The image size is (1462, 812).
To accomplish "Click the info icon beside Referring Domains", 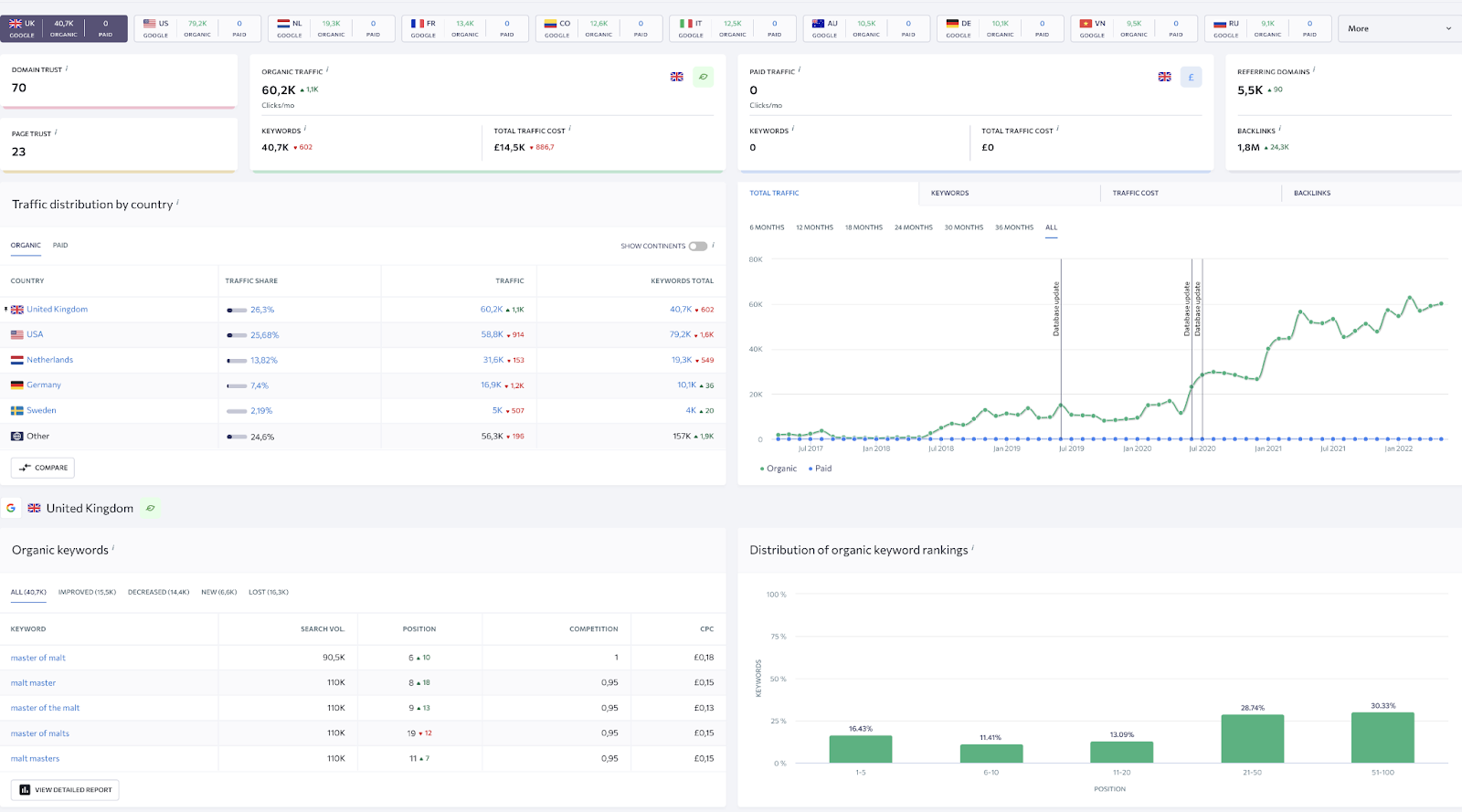I will (1314, 70).
